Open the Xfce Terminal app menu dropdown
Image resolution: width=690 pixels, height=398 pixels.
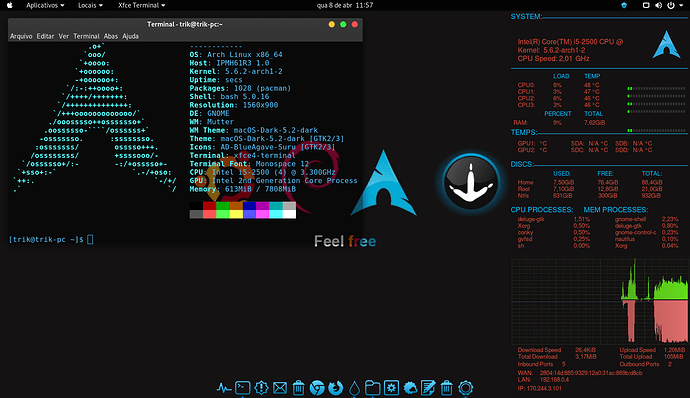tap(141, 5)
